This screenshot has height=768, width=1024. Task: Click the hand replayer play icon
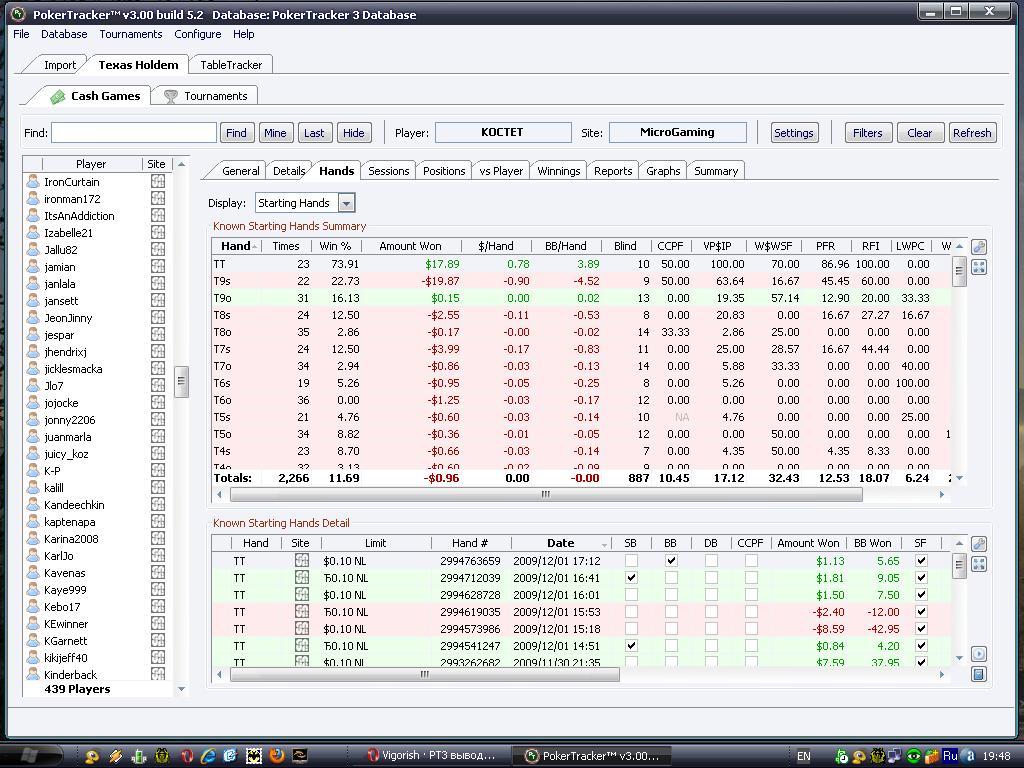click(979, 654)
